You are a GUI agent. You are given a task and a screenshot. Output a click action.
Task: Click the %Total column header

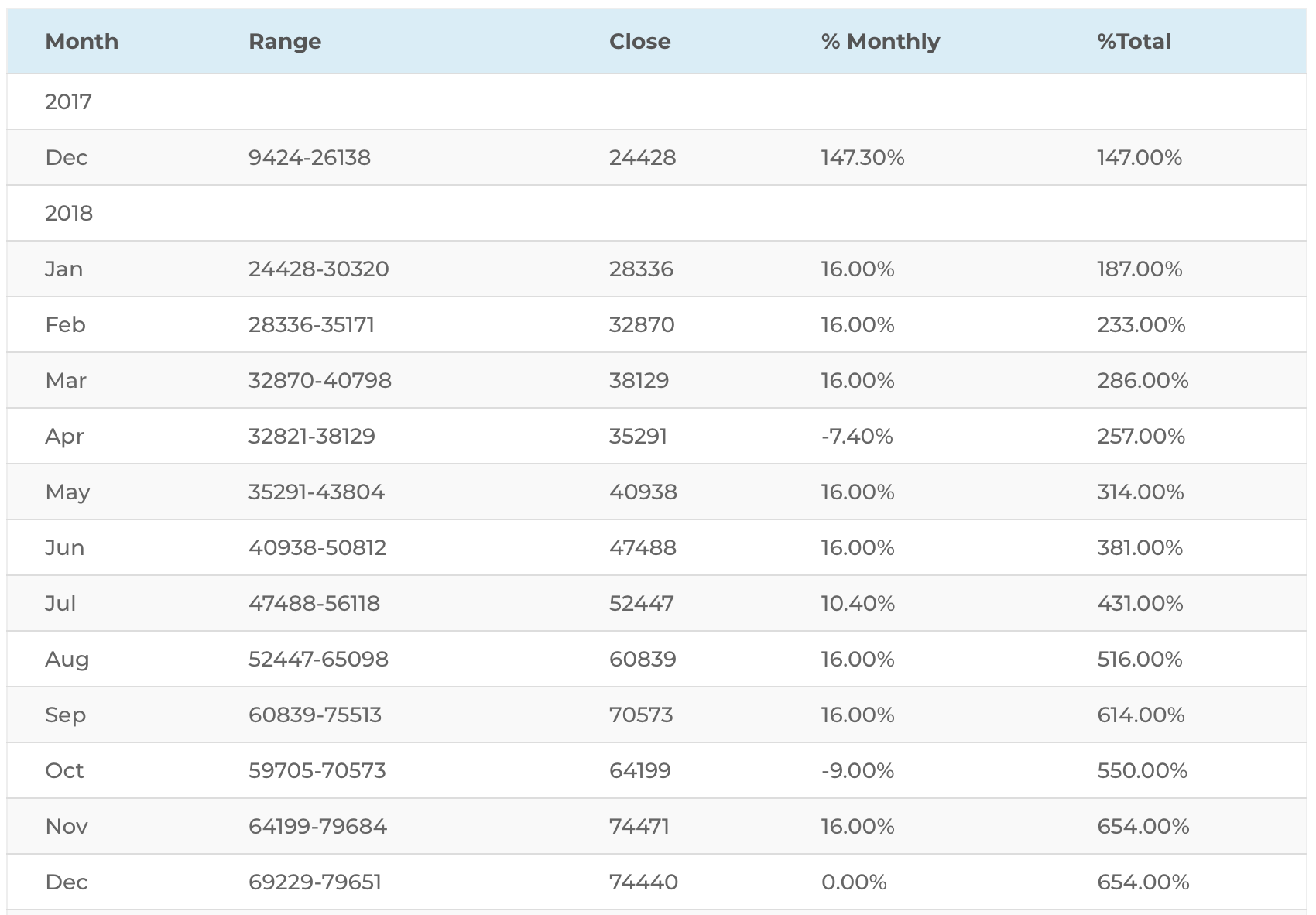1134,41
